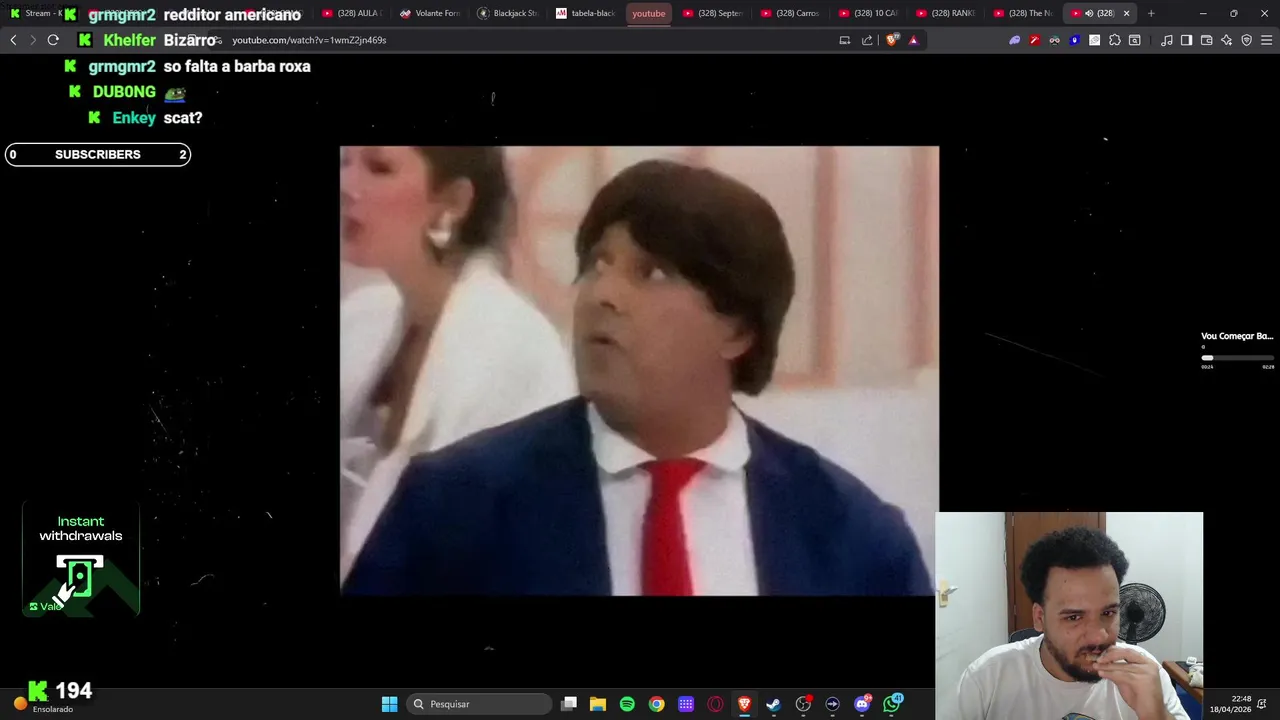Click the purple feather extension icon
Image resolution: width=1280 pixels, height=720 pixels.
tap(1014, 40)
